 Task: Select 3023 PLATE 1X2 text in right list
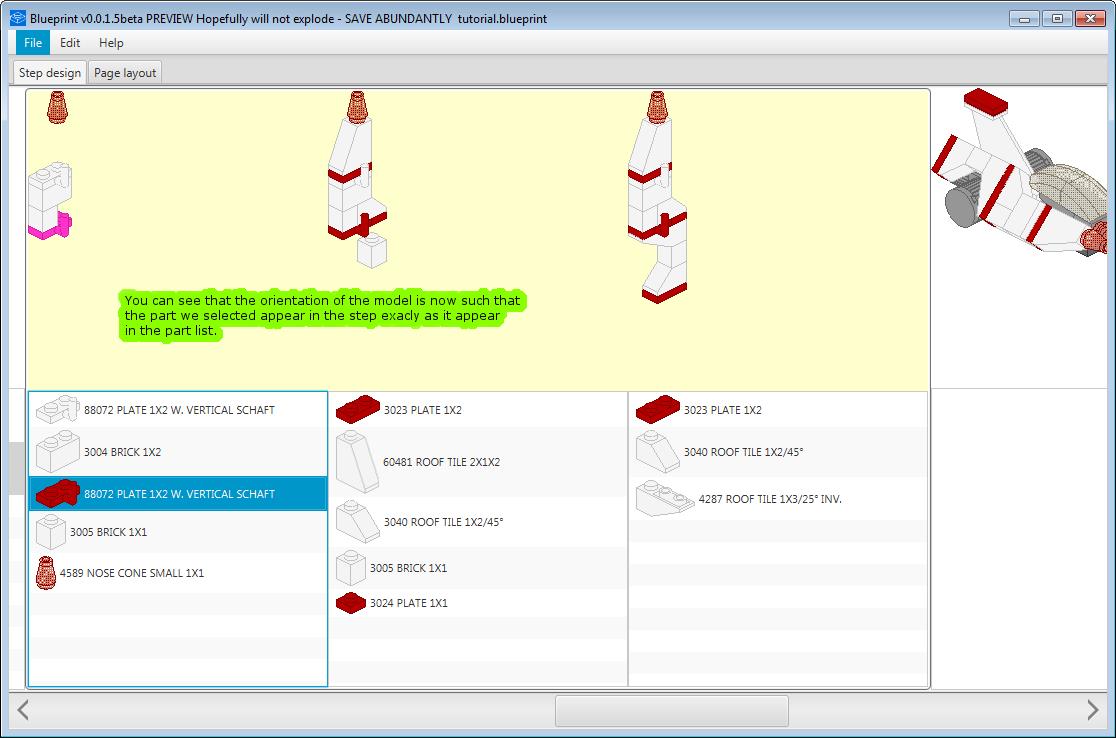(x=722, y=410)
